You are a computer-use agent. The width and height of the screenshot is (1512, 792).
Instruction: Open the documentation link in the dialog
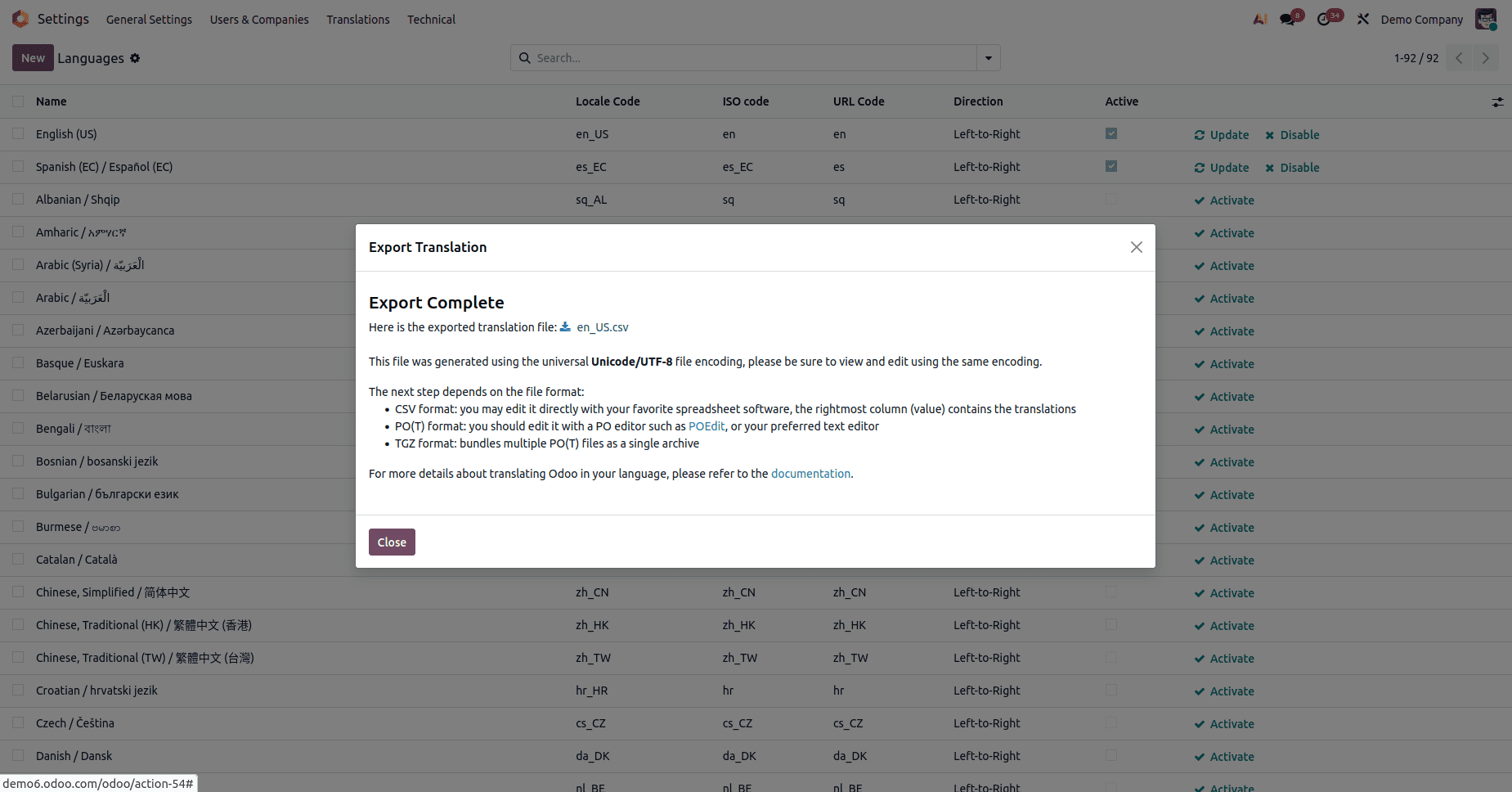click(810, 473)
